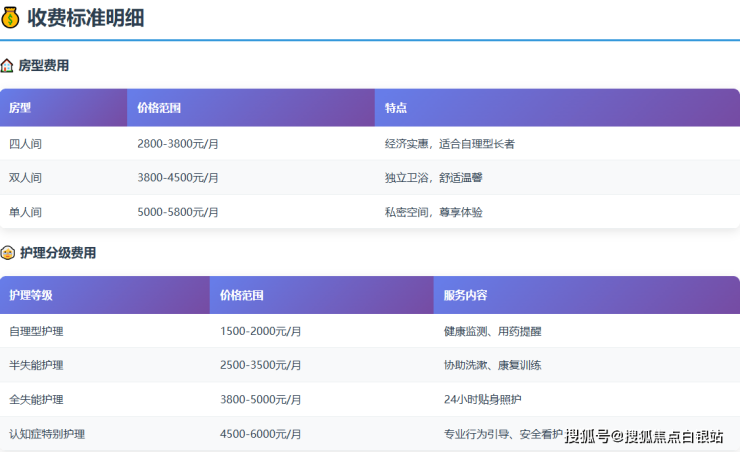Click the 搜狐号@搜狐焦点白银站 watermark text

tap(644, 436)
